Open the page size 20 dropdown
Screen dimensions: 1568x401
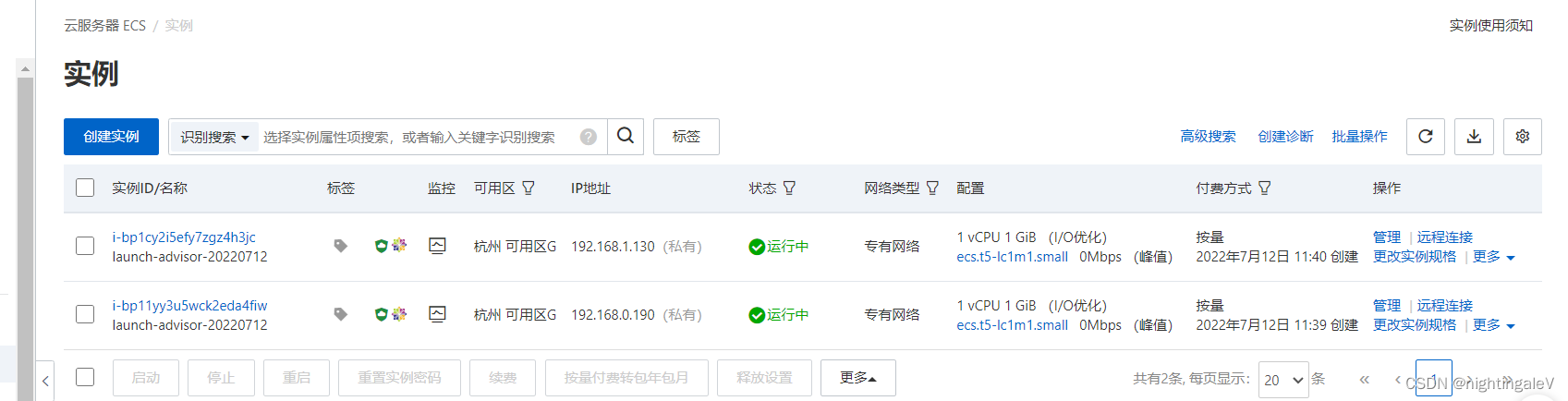pos(1283,380)
